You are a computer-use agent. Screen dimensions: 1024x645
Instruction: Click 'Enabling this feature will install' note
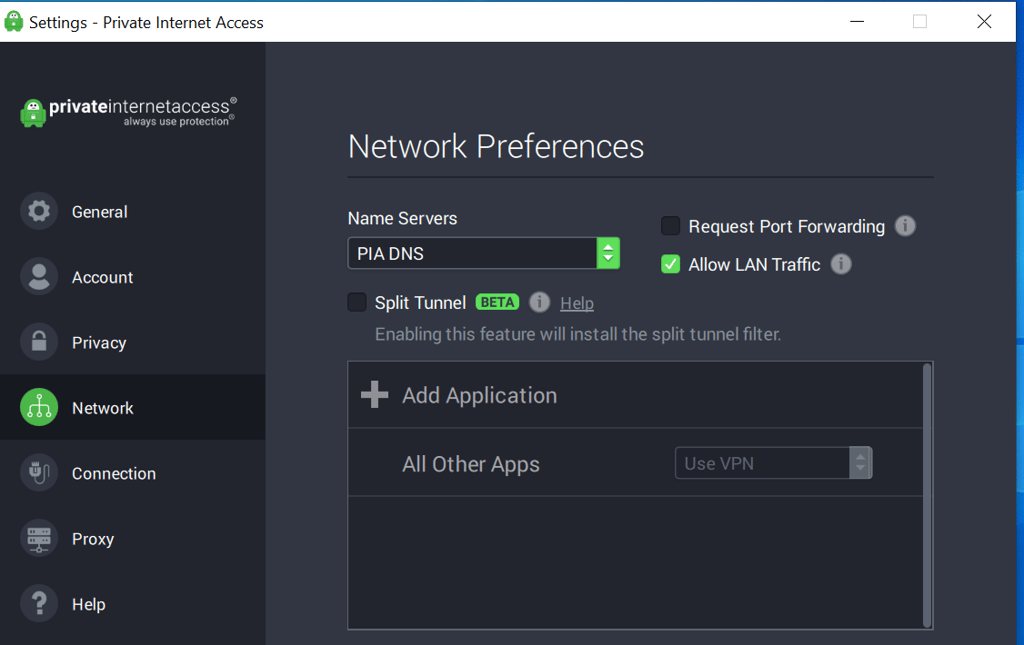pyautogui.click(x=577, y=334)
